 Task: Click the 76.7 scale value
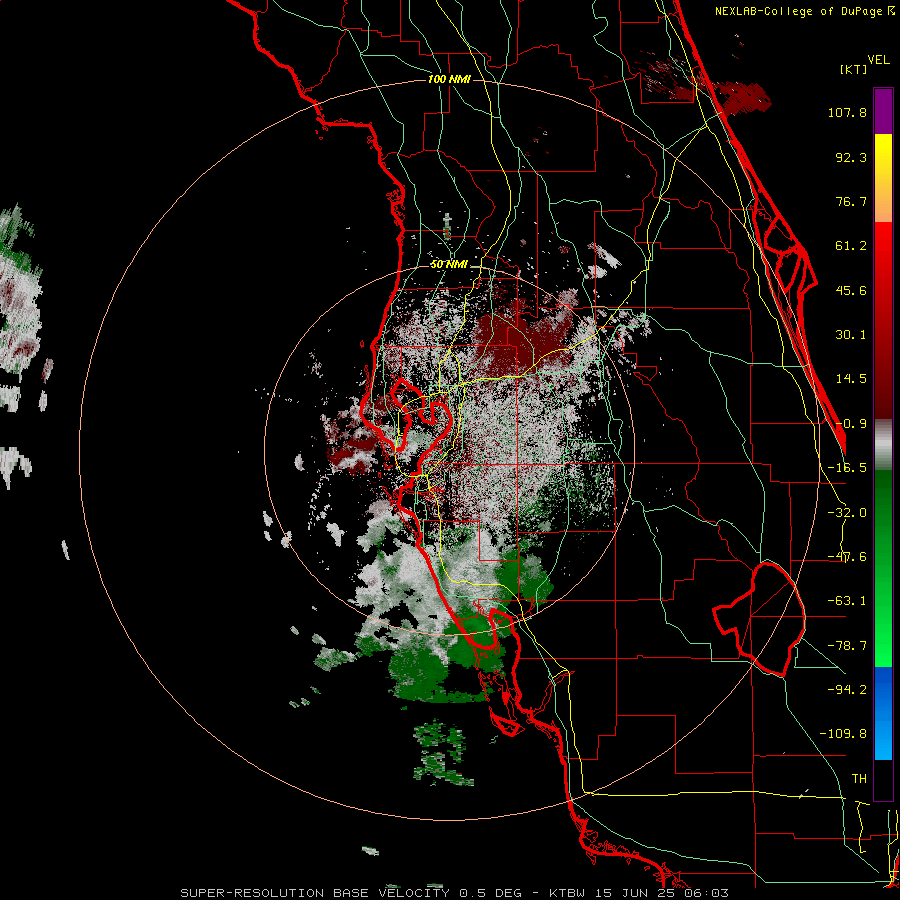click(x=851, y=201)
